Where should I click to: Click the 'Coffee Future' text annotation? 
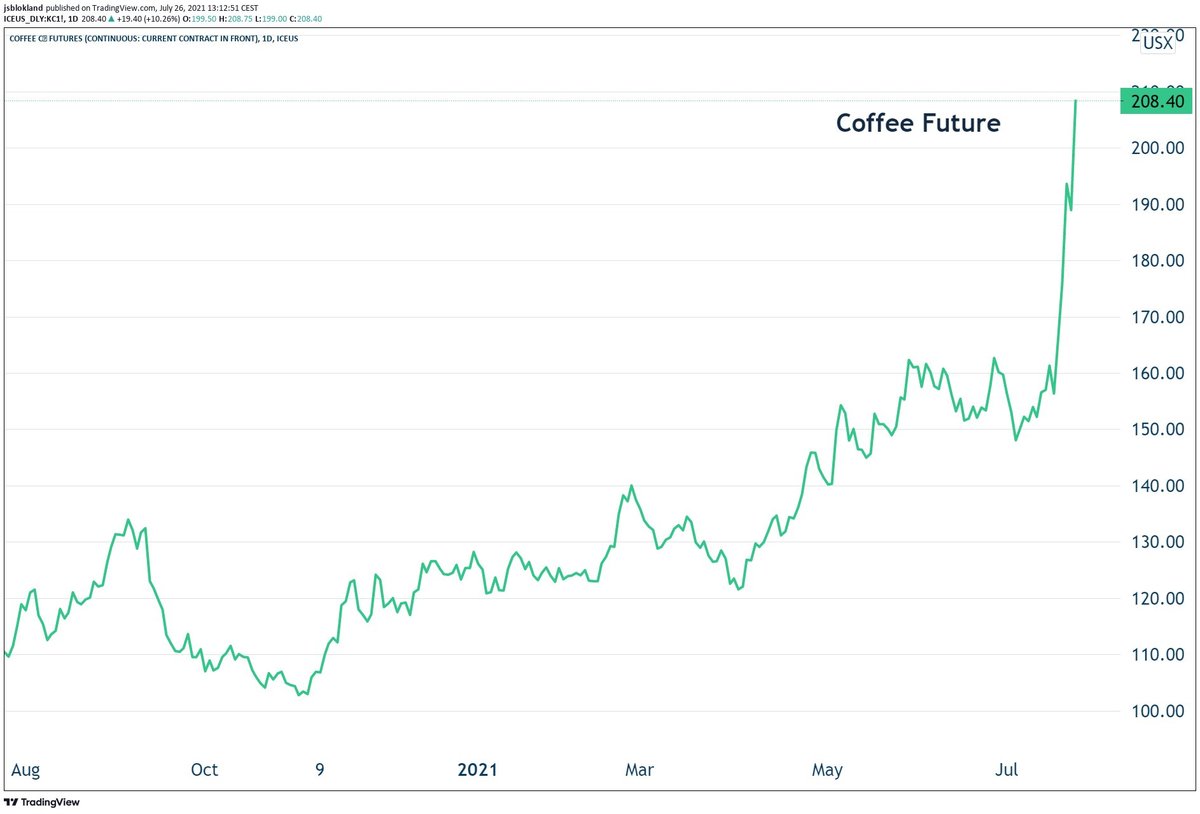point(918,124)
